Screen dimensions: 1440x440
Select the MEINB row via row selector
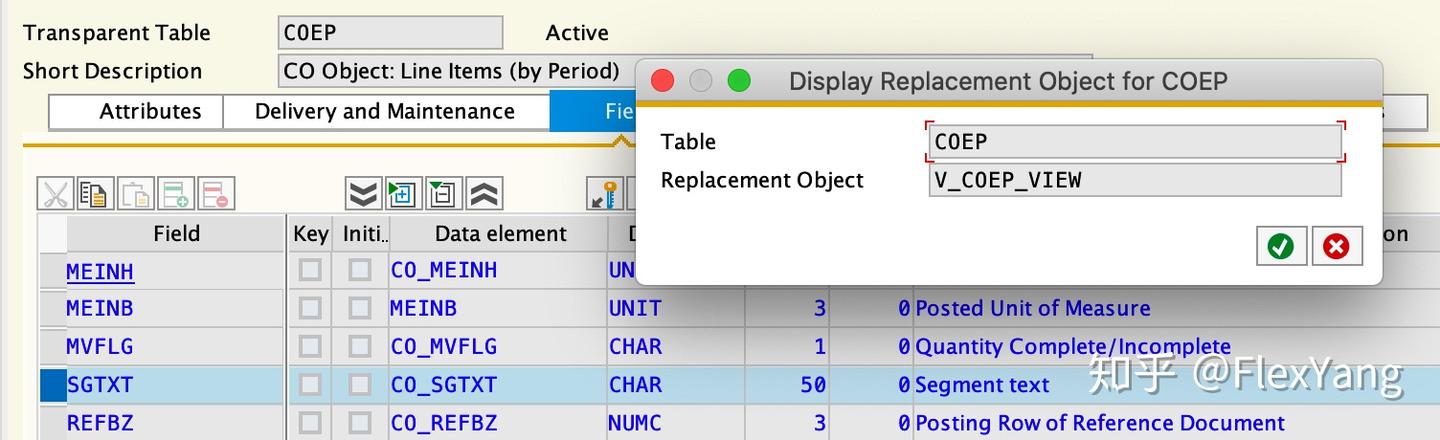coord(52,309)
